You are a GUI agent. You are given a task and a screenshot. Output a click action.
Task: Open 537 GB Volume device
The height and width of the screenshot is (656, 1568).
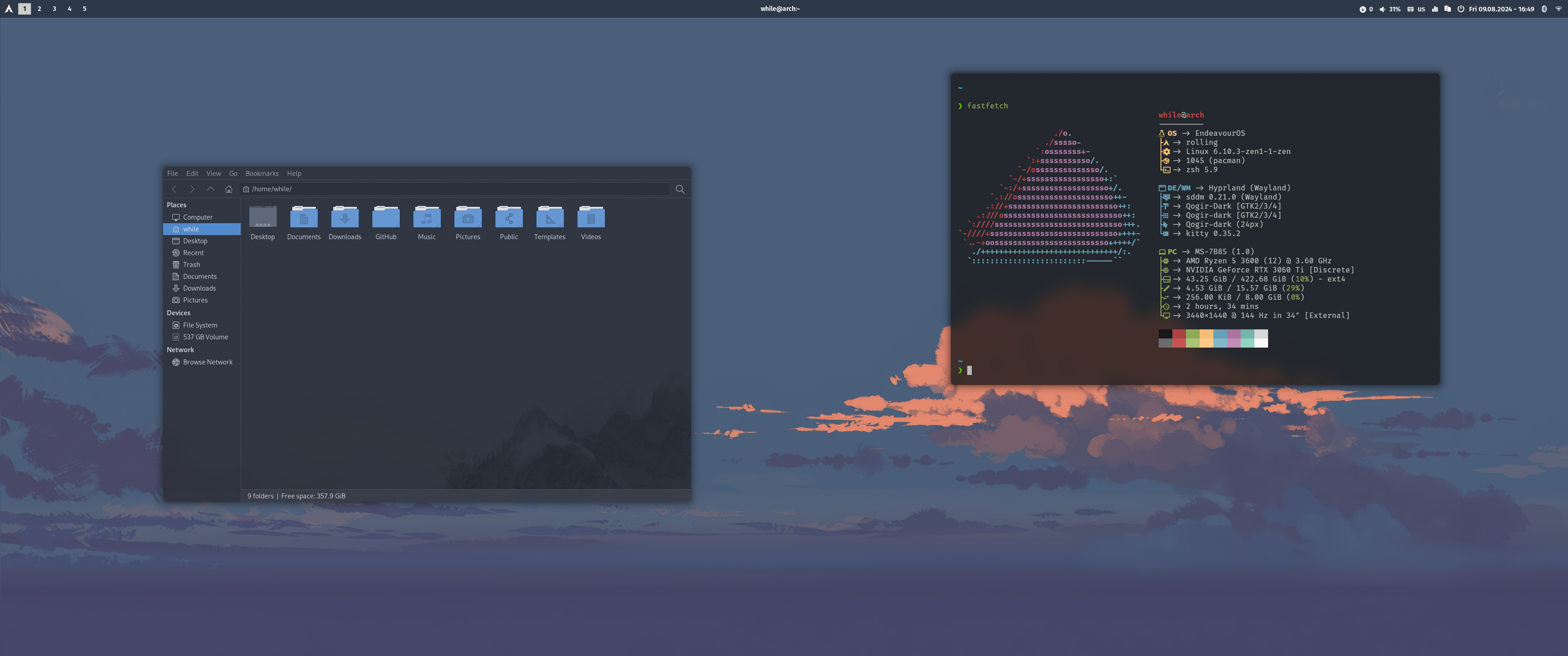(205, 337)
